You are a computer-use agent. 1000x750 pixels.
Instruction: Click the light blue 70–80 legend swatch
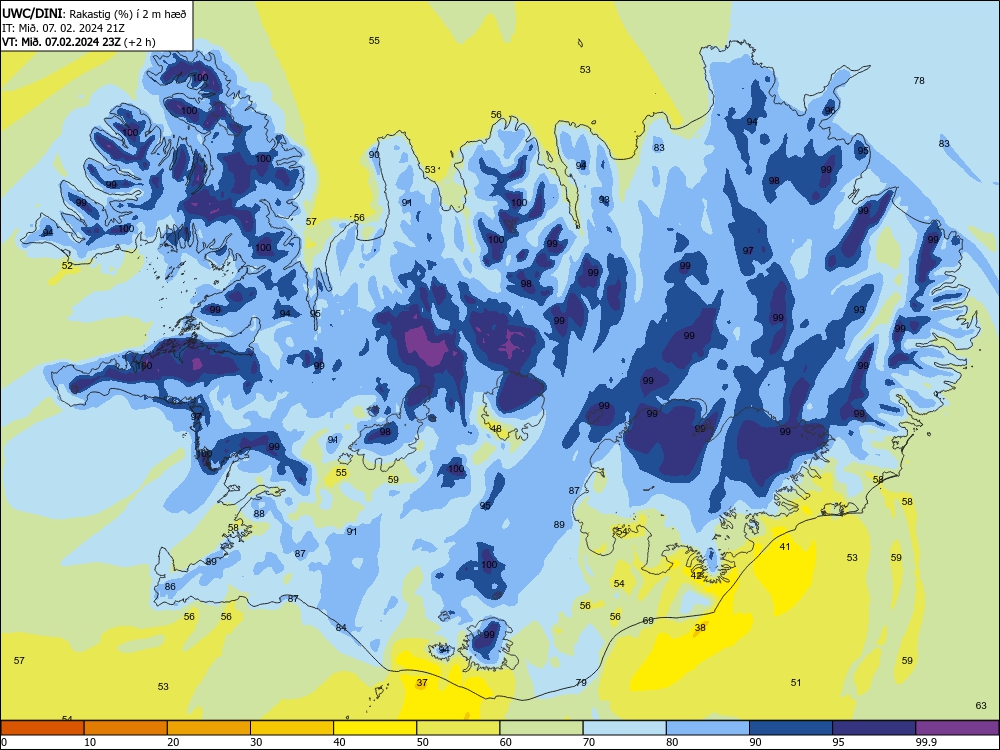click(624, 728)
